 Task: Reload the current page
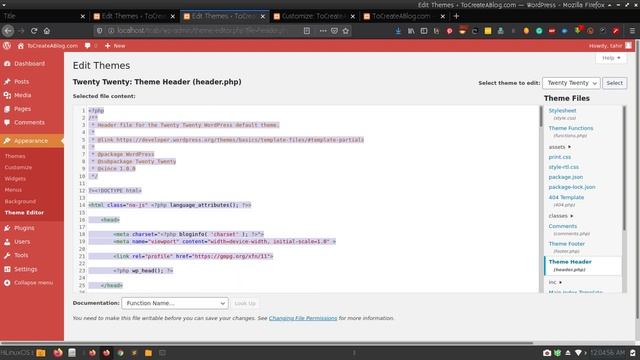(x=34, y=31)
